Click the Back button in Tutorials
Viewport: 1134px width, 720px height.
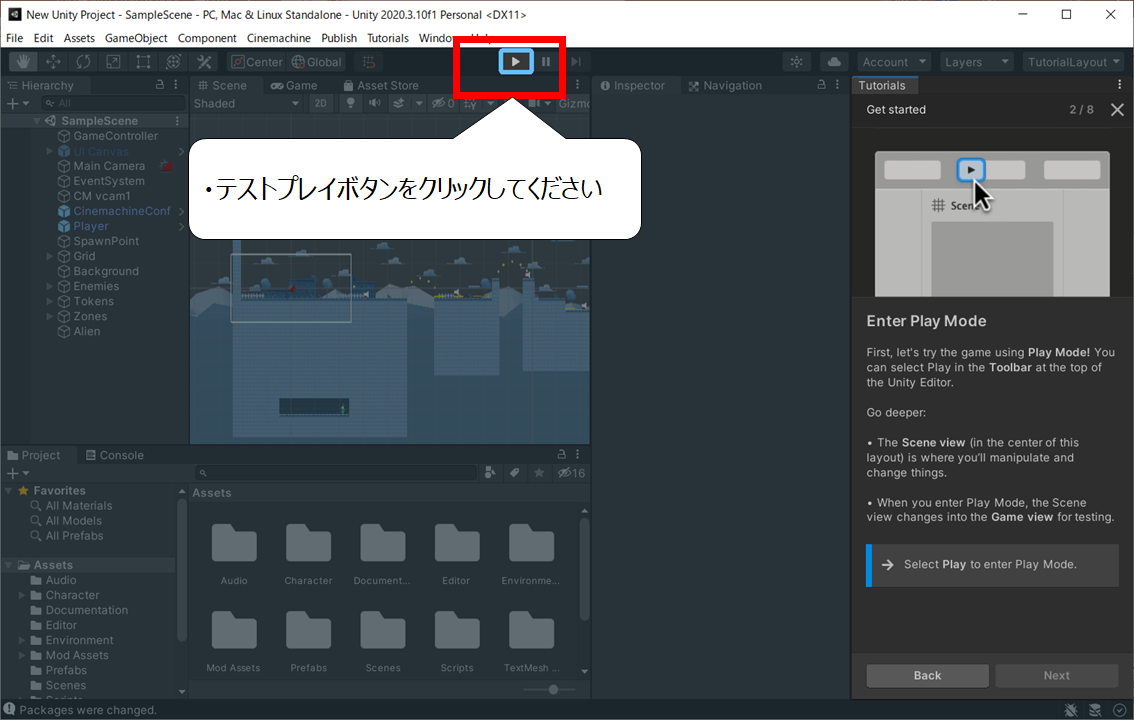[927, 675]
